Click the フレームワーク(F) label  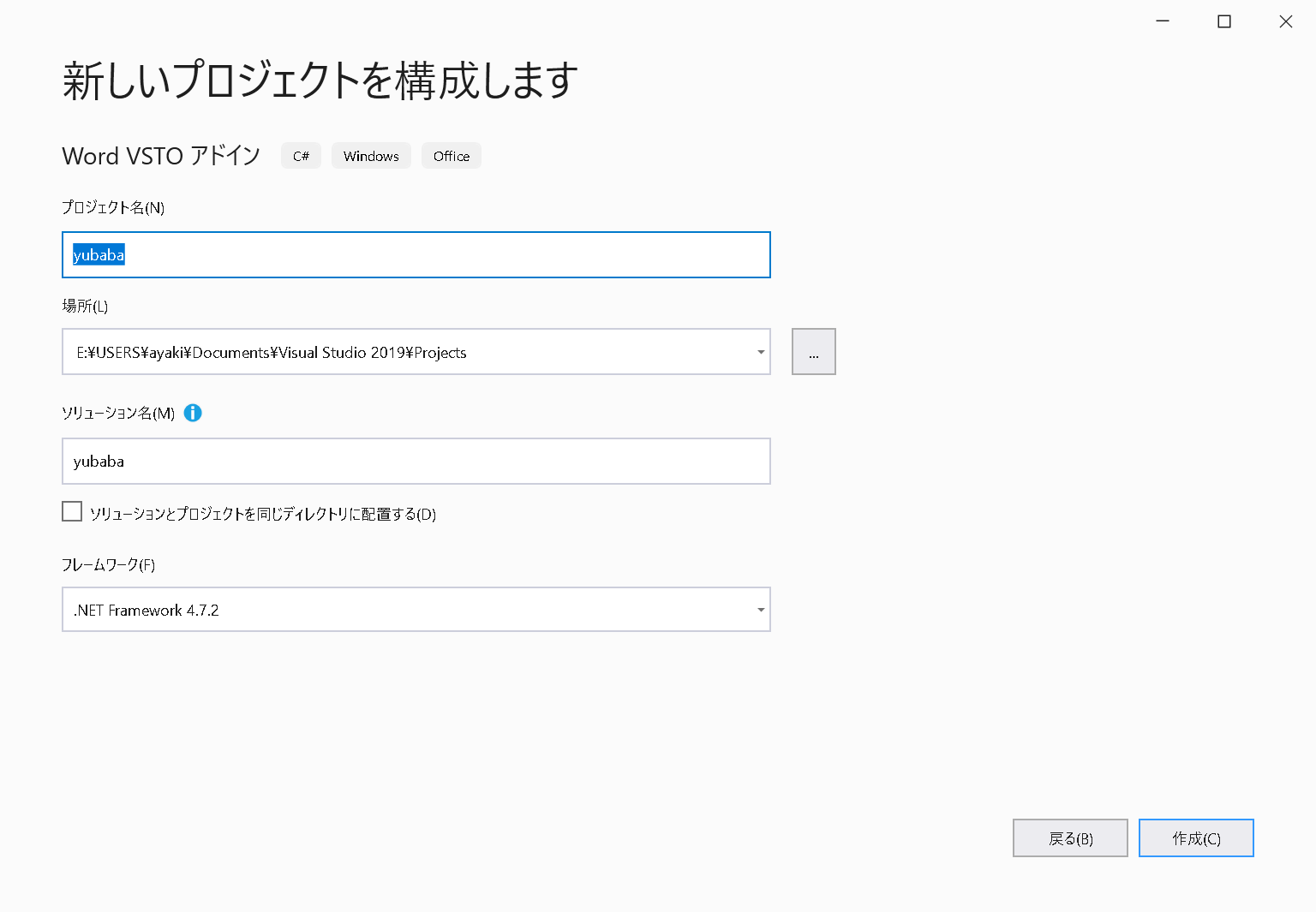(108, 564)
